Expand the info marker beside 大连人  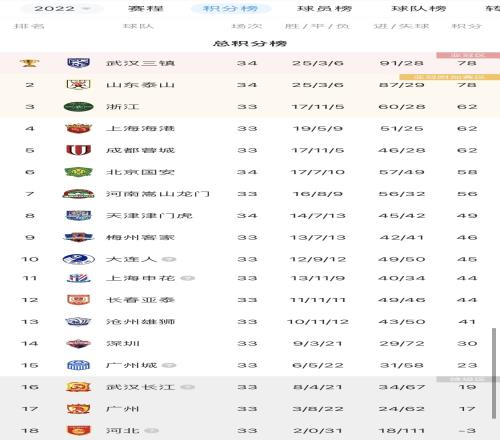pos(169,259)
